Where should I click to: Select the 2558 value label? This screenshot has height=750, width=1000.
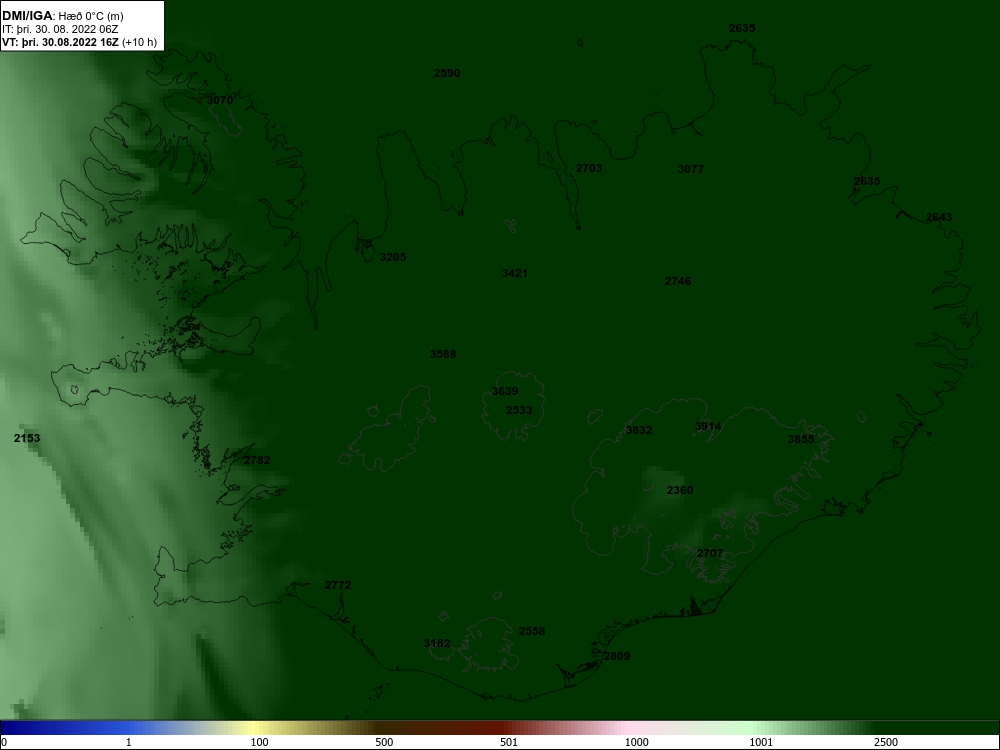pyautogui.click(x=532, y=631)
